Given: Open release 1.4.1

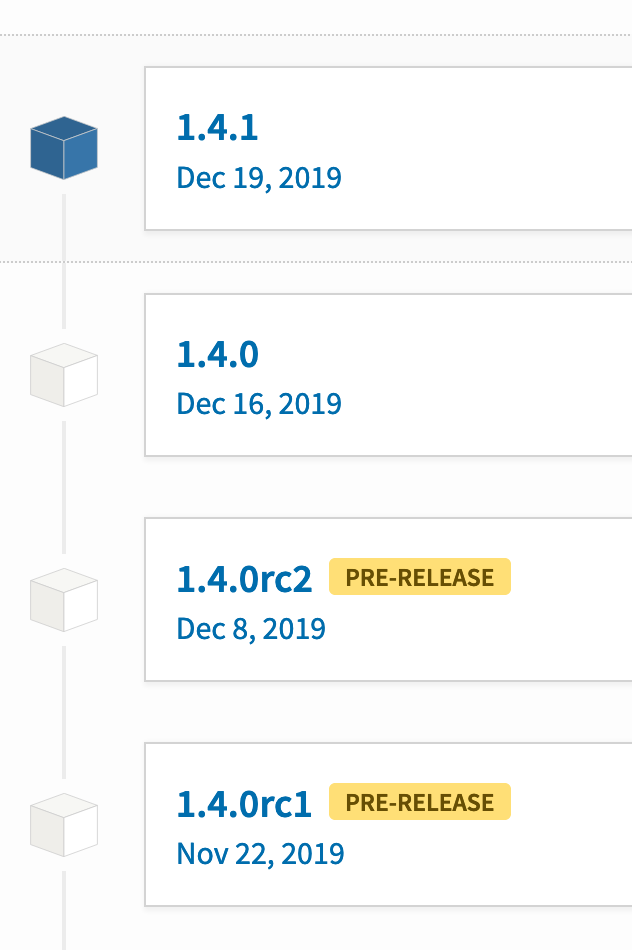Looking at the screenshot, I should pos(217,128).
